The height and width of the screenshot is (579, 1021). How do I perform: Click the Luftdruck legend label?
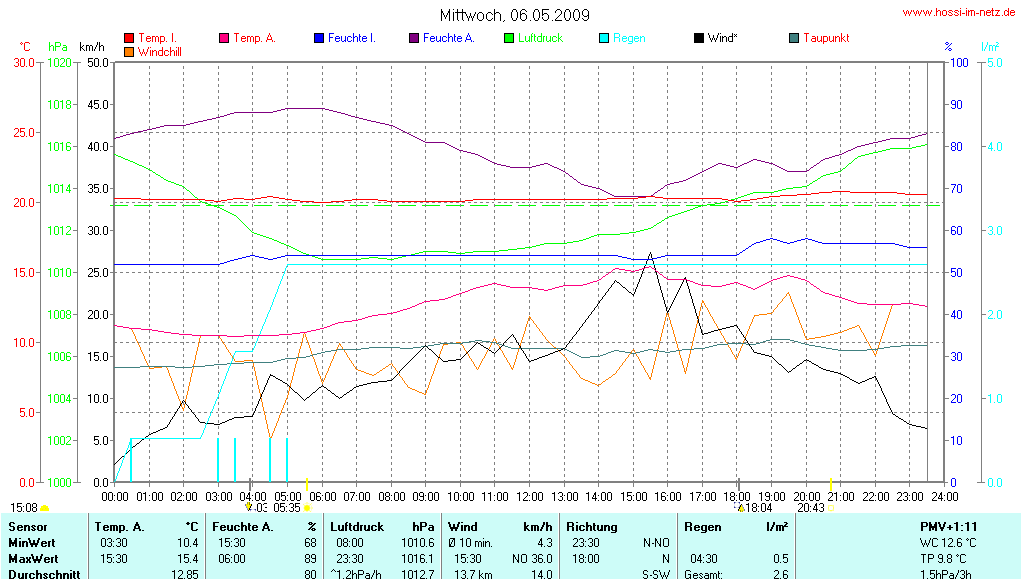(x=540, y=38)
